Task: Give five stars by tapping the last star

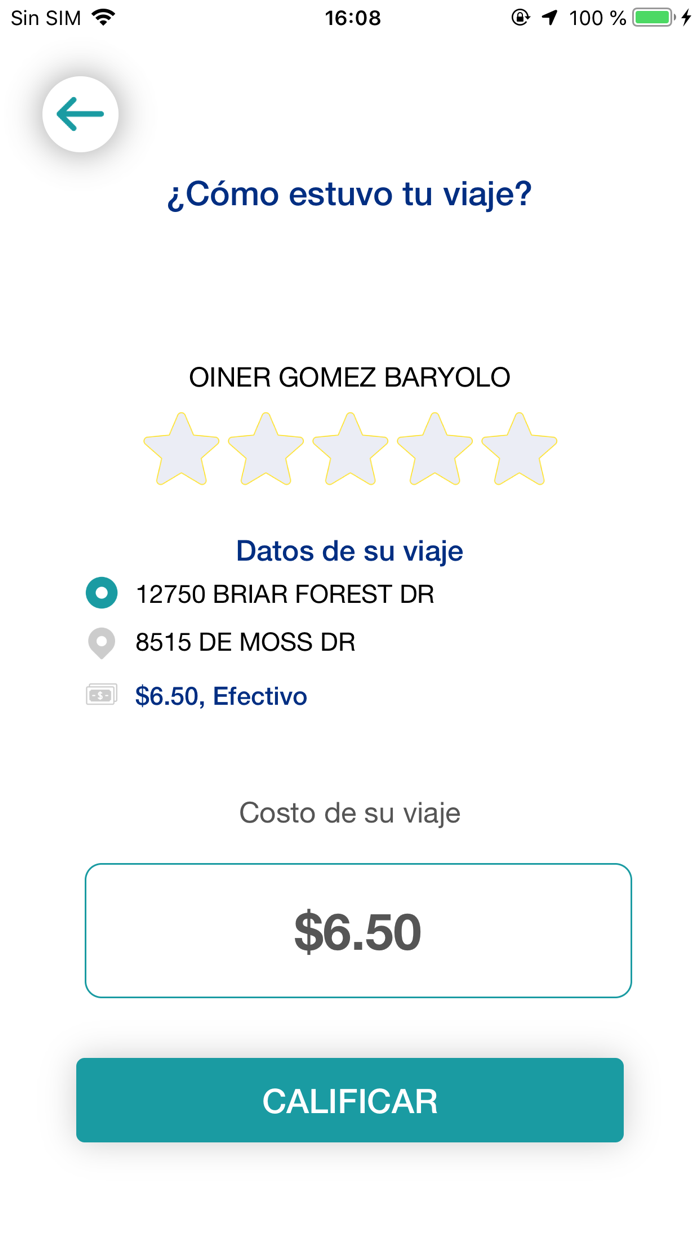Action: [518, 449]
